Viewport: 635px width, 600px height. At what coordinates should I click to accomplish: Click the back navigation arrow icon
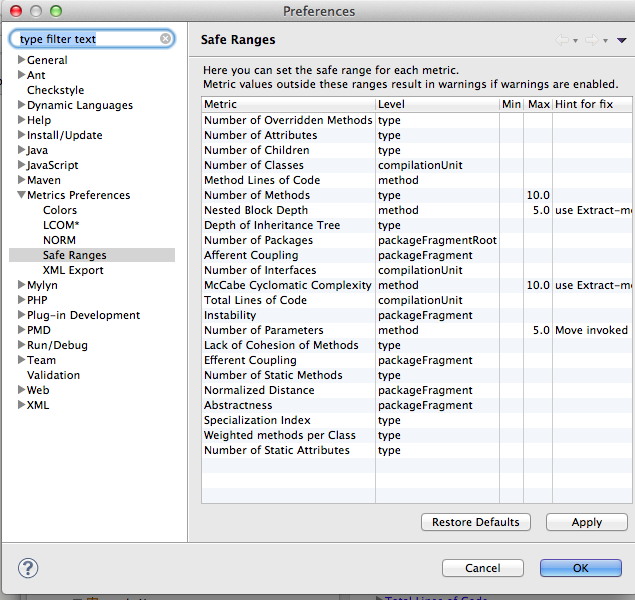[562, 40]
